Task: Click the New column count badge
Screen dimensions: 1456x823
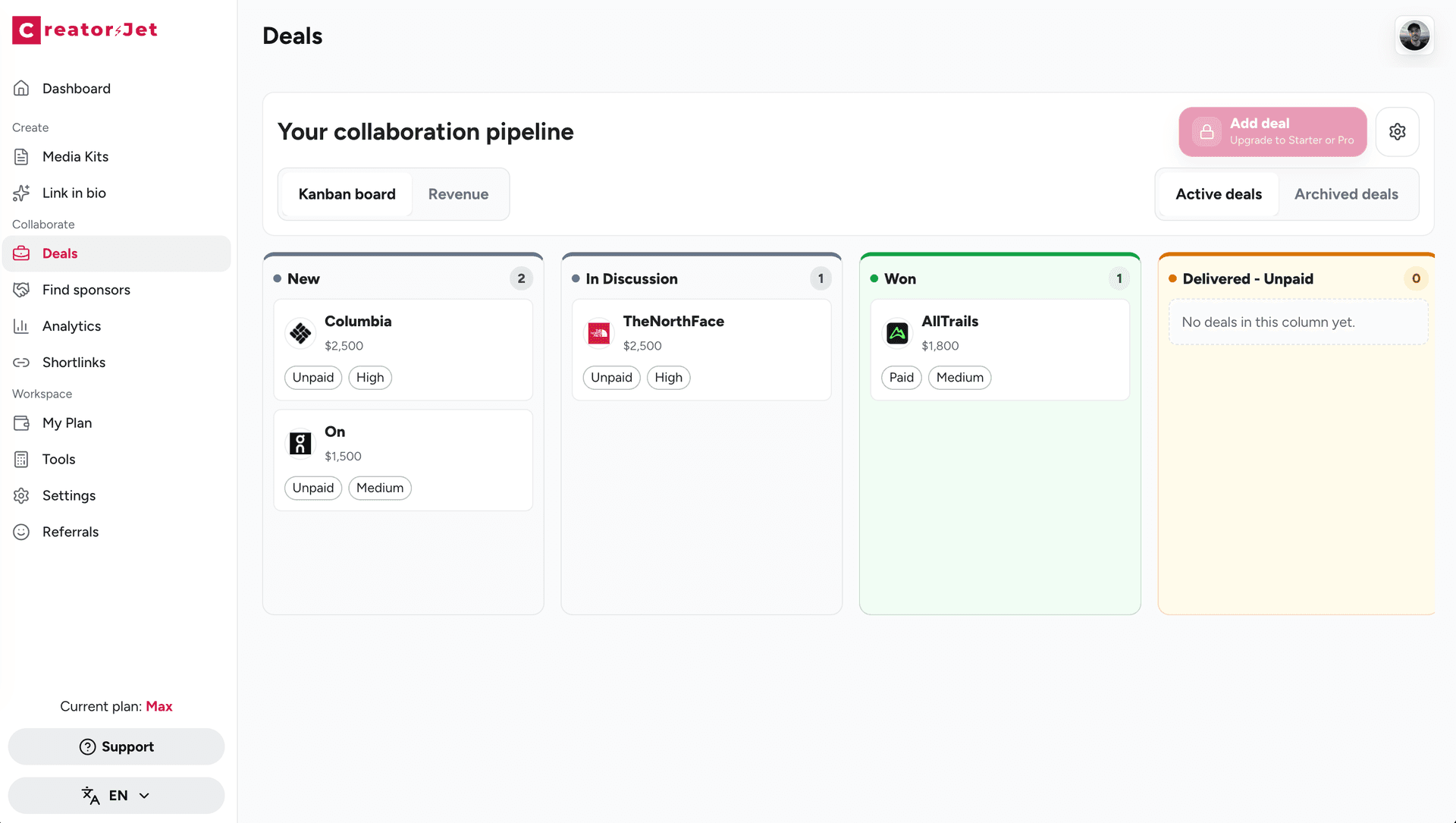Action: [521, 279]
